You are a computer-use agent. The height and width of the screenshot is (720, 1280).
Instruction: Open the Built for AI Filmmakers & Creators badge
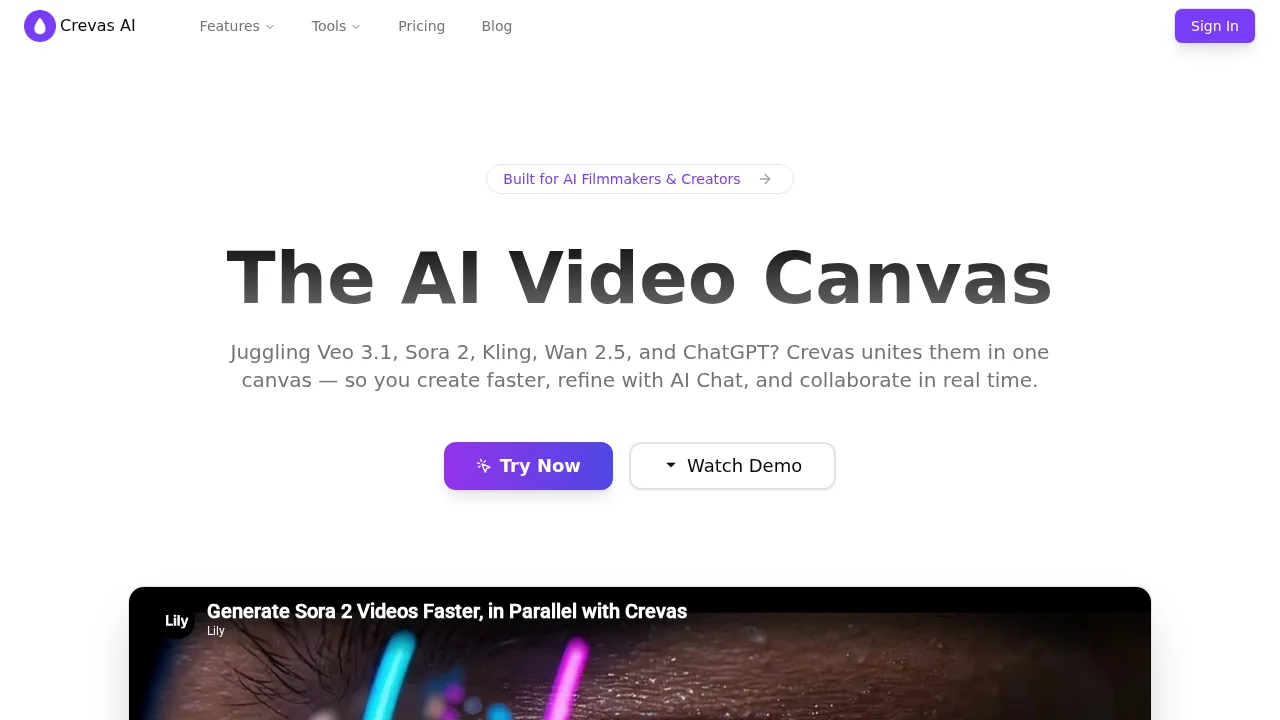click(x=640, y=179)
